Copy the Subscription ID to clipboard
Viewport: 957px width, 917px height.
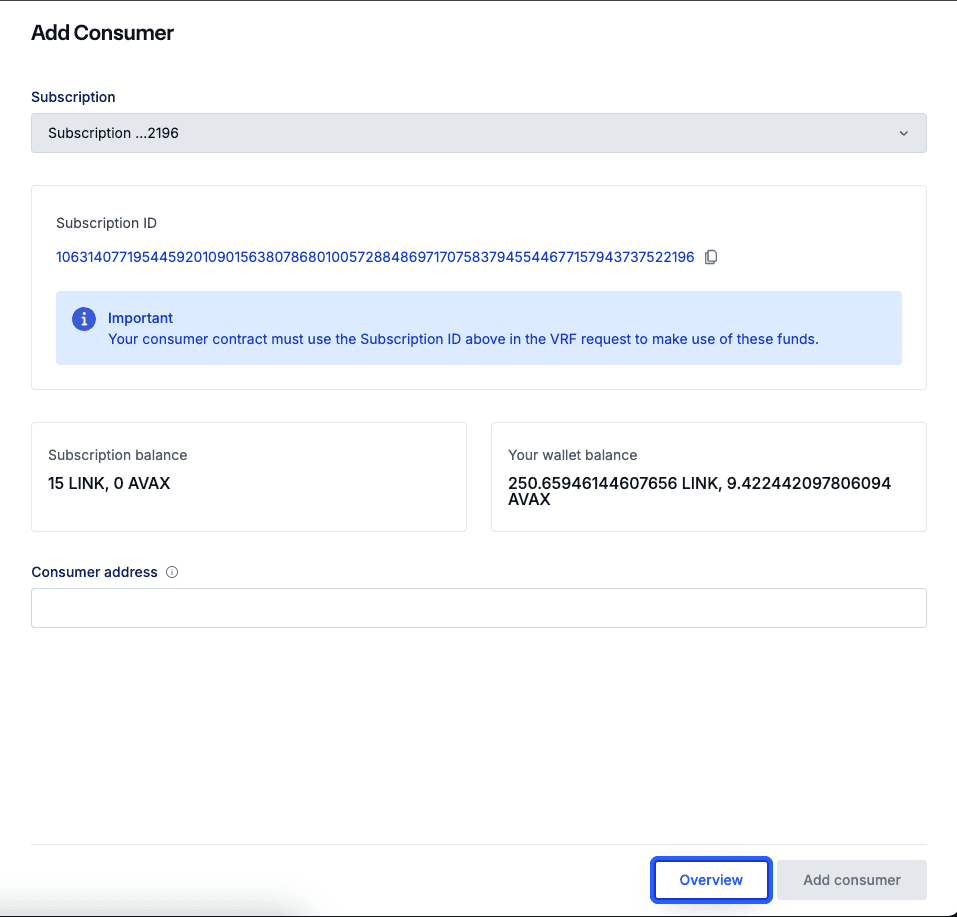(x=711, y=257)
